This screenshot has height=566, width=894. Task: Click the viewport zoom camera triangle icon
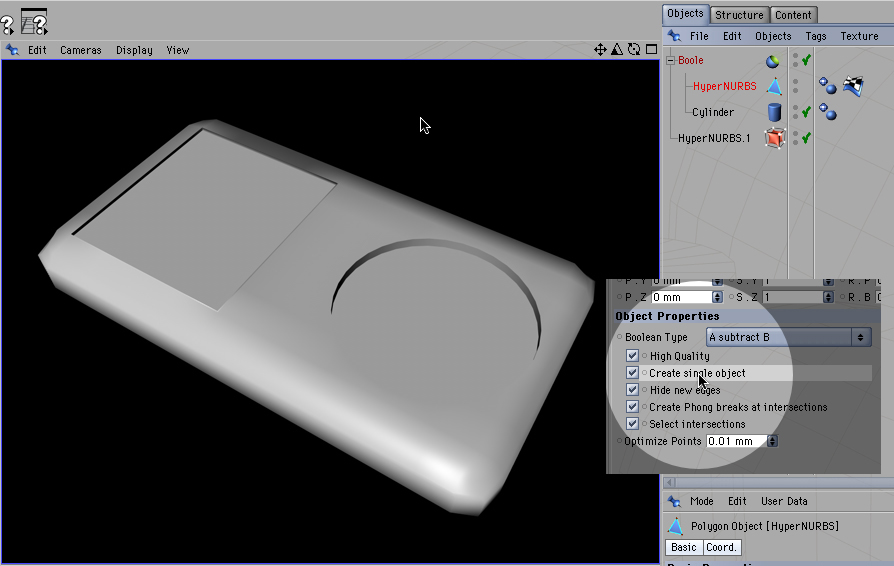pyautogui.click(x=617, y=50)
